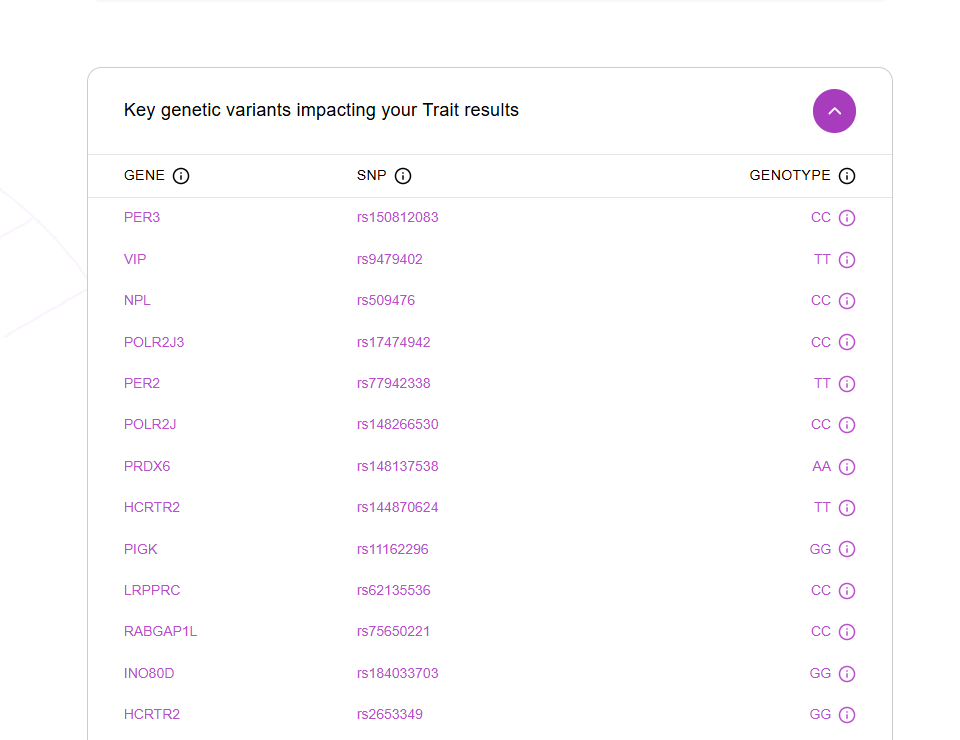Screen dimensions: 960x740
Task: Click info icon next to GENOTYPE header
Action: click(x=847, y=176)
